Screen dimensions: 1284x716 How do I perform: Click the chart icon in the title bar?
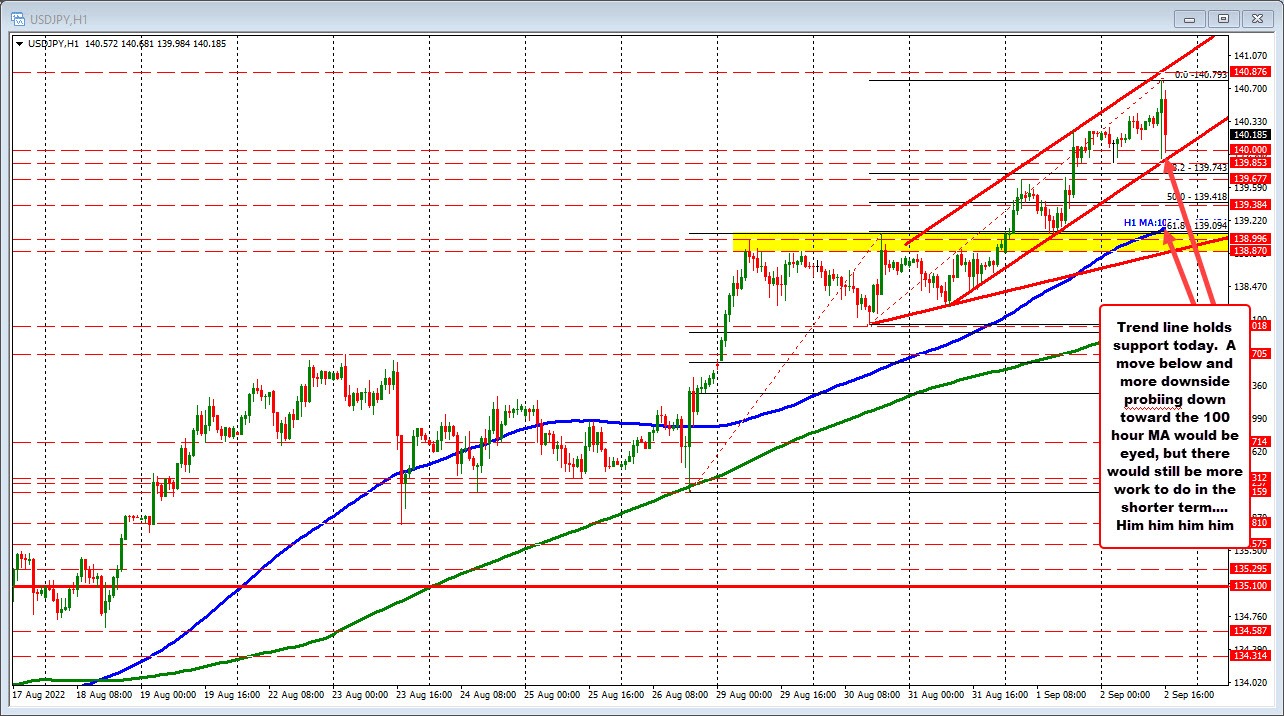[x=18, y=18]
